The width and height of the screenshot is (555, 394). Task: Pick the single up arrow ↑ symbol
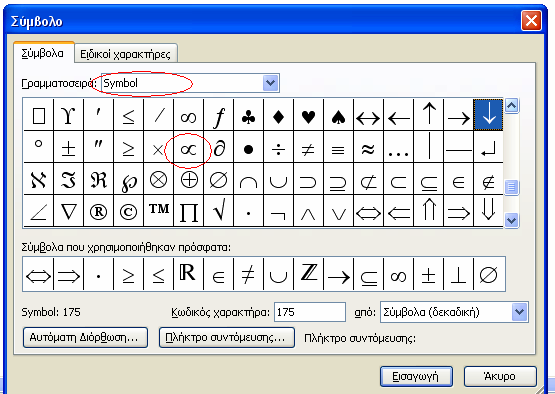tap(429, 115)
